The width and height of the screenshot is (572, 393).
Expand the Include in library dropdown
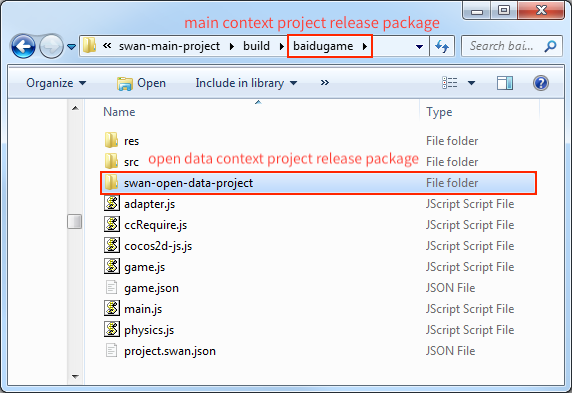point(246,83)
